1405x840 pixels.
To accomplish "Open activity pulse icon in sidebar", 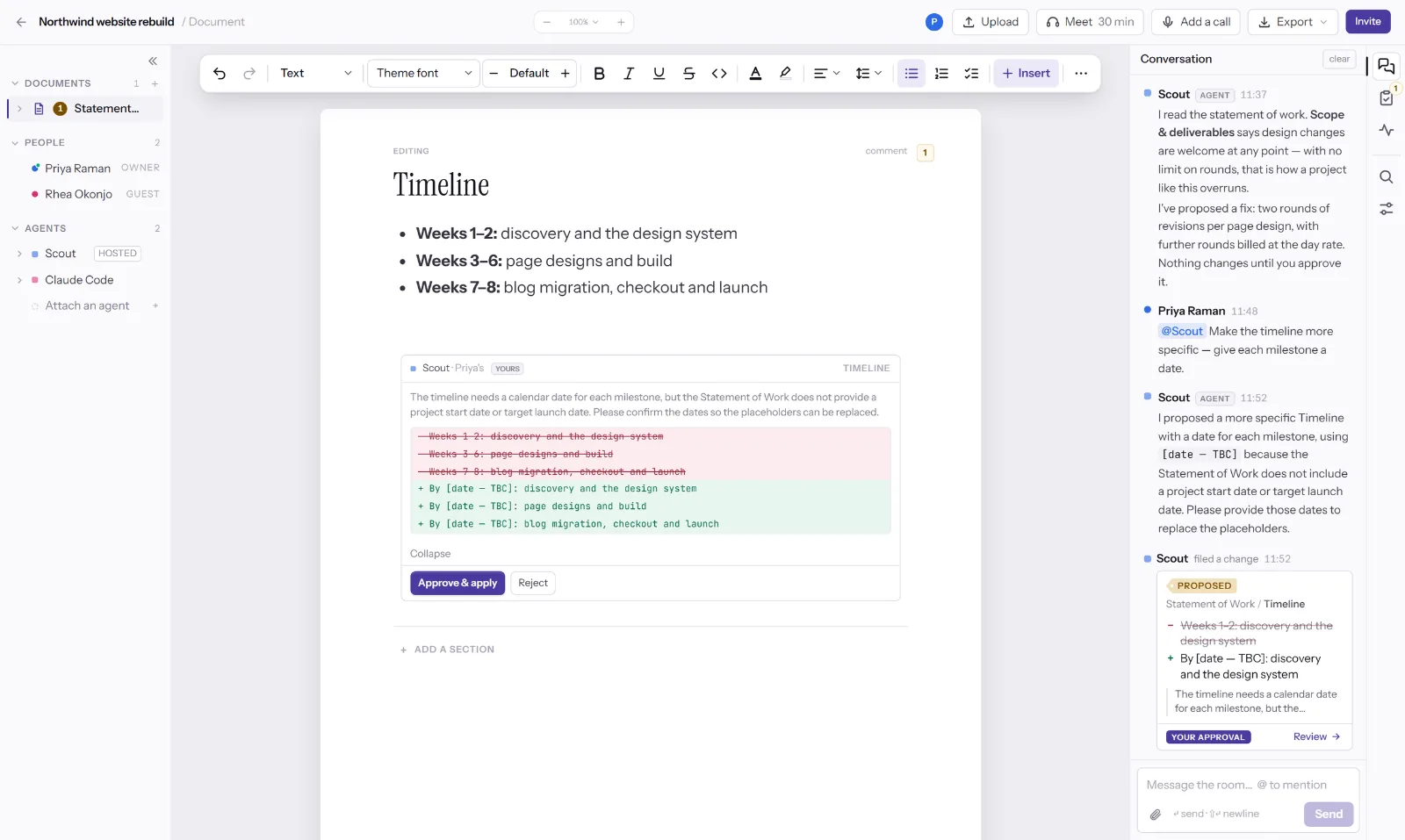I will (1387, 130).
